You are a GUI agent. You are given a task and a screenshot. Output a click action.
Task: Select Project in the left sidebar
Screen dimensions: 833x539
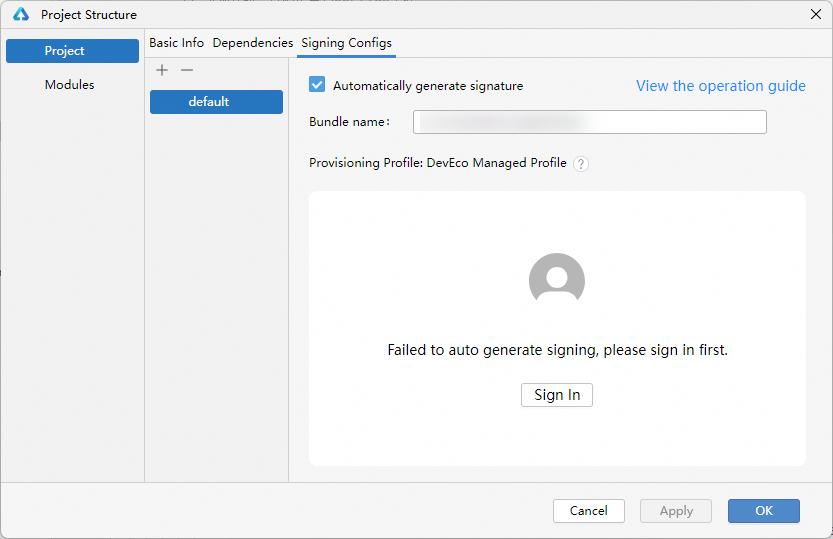coord(72,51)
